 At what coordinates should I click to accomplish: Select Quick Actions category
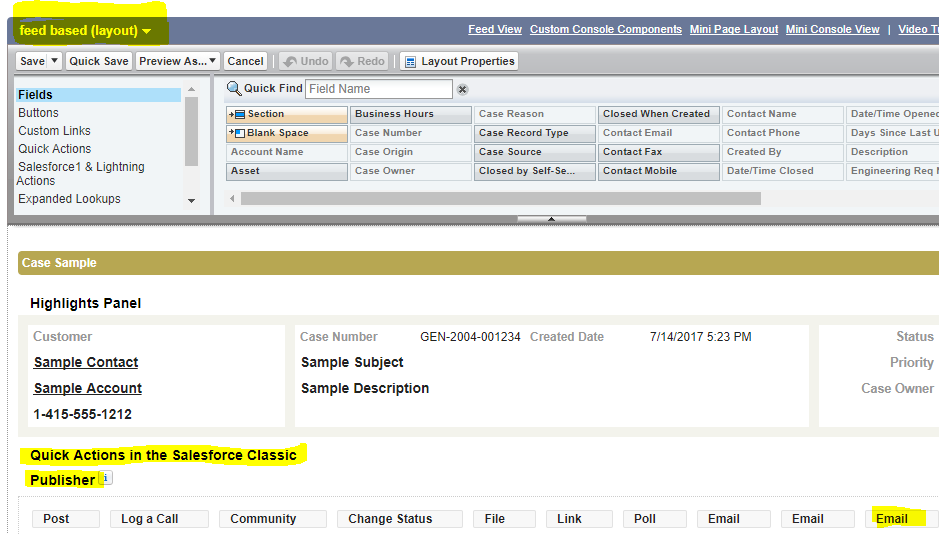click(54, 148)
